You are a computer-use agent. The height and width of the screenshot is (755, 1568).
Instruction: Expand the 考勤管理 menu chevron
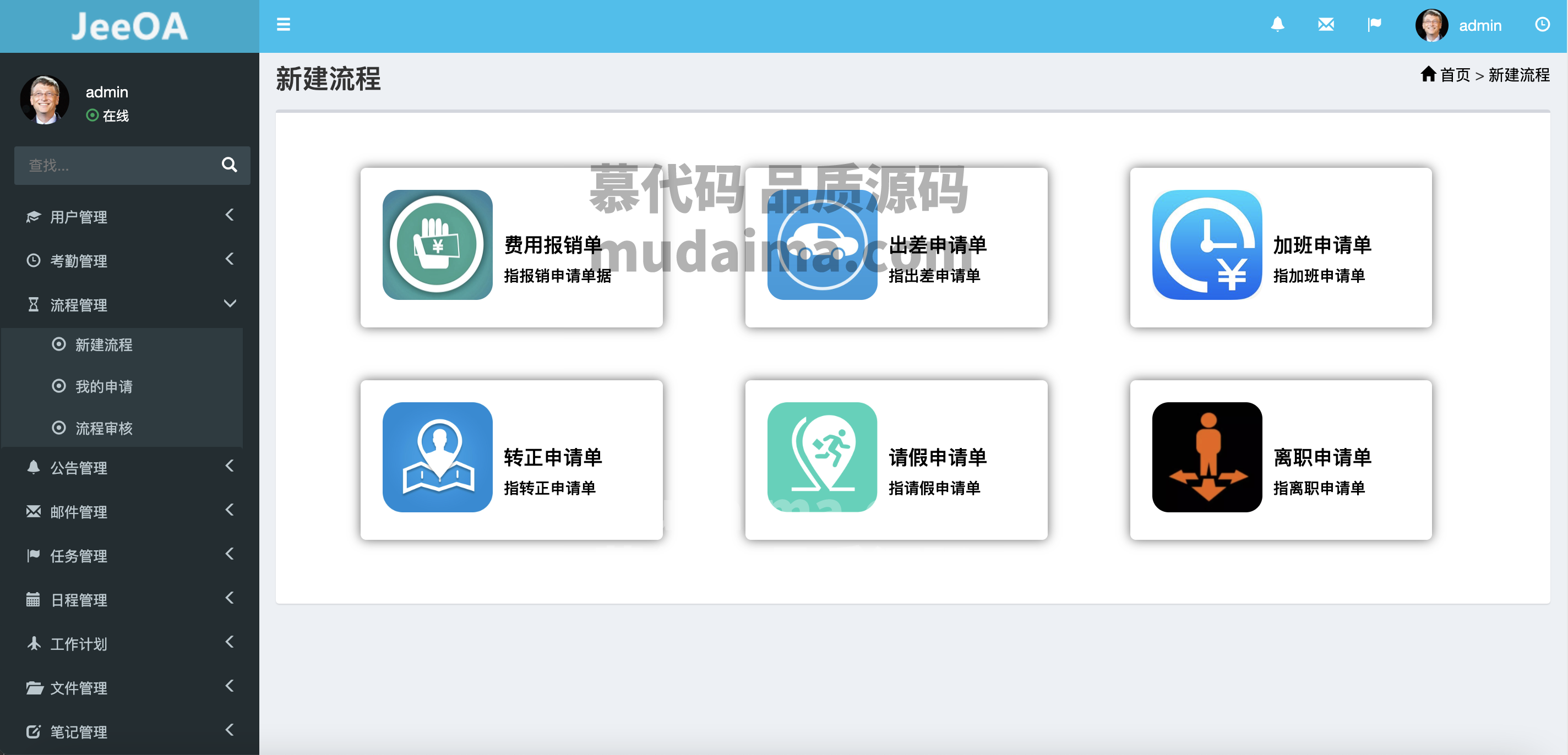(x=230, y=259)
